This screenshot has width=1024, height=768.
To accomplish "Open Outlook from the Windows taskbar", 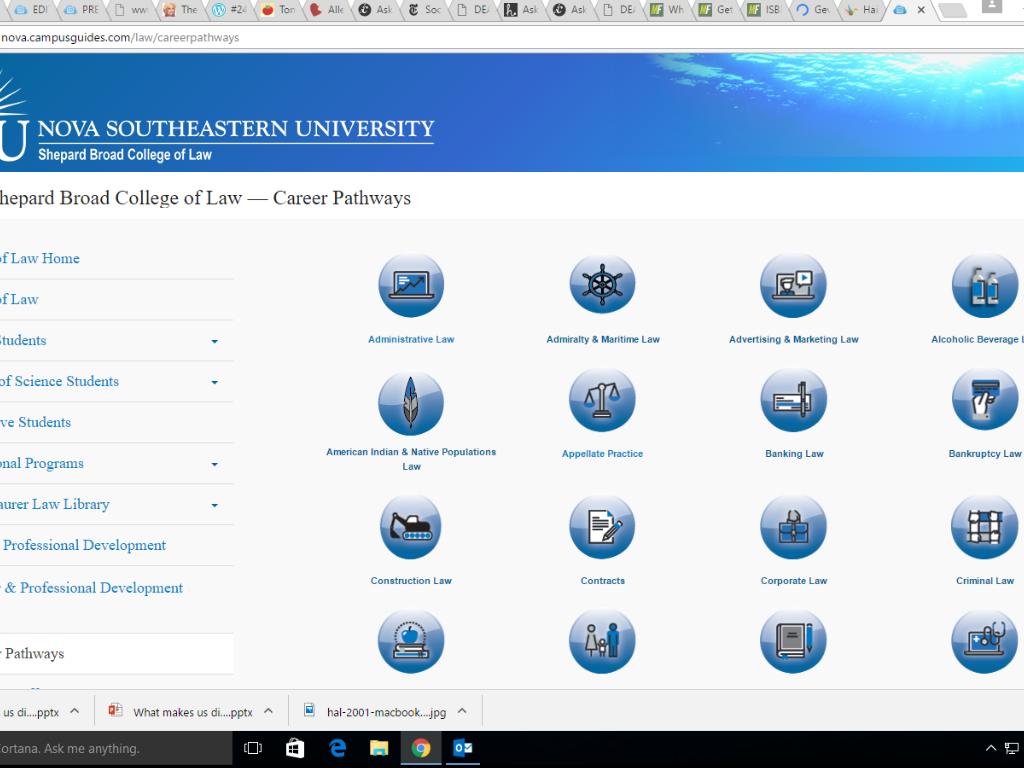I will click(463, 748).
